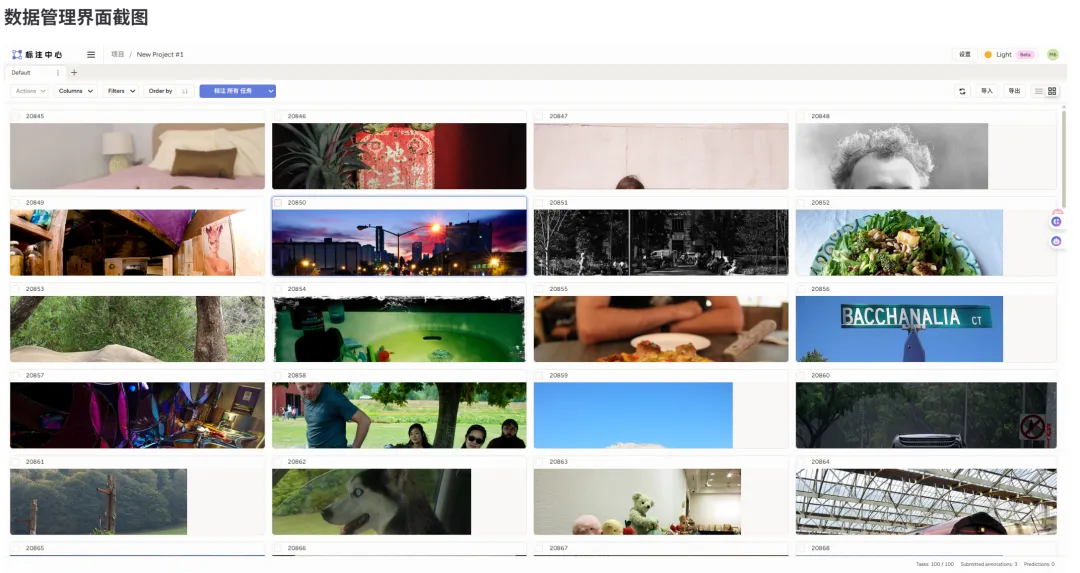1080x573 pixels.
Task: Open teddy bear image 20863
Action: (x=637, y=502)
